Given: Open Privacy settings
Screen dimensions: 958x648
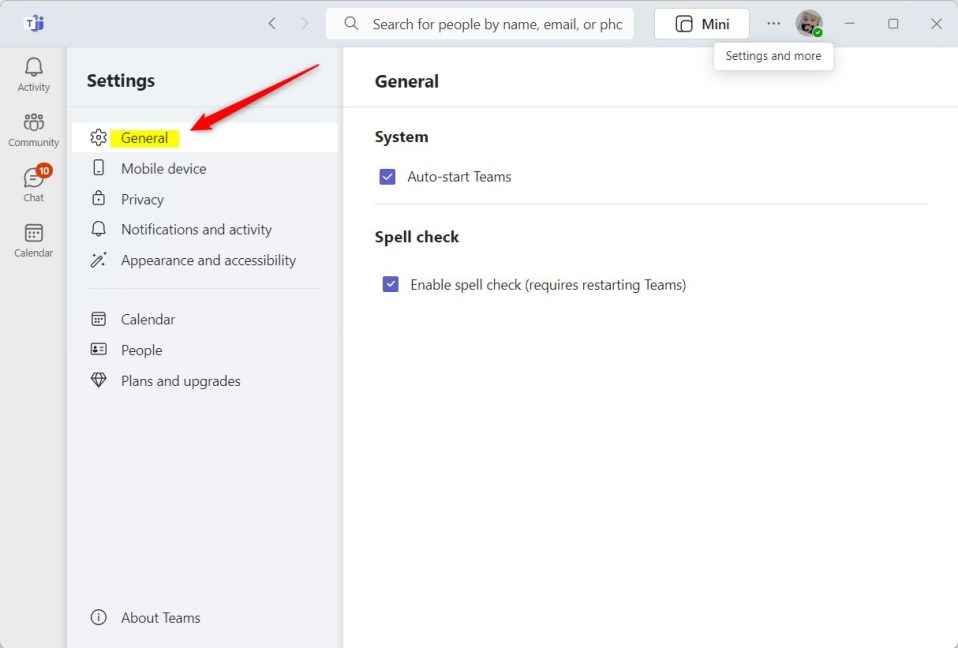Looking at the screenshot, I should tap(205, 199).
